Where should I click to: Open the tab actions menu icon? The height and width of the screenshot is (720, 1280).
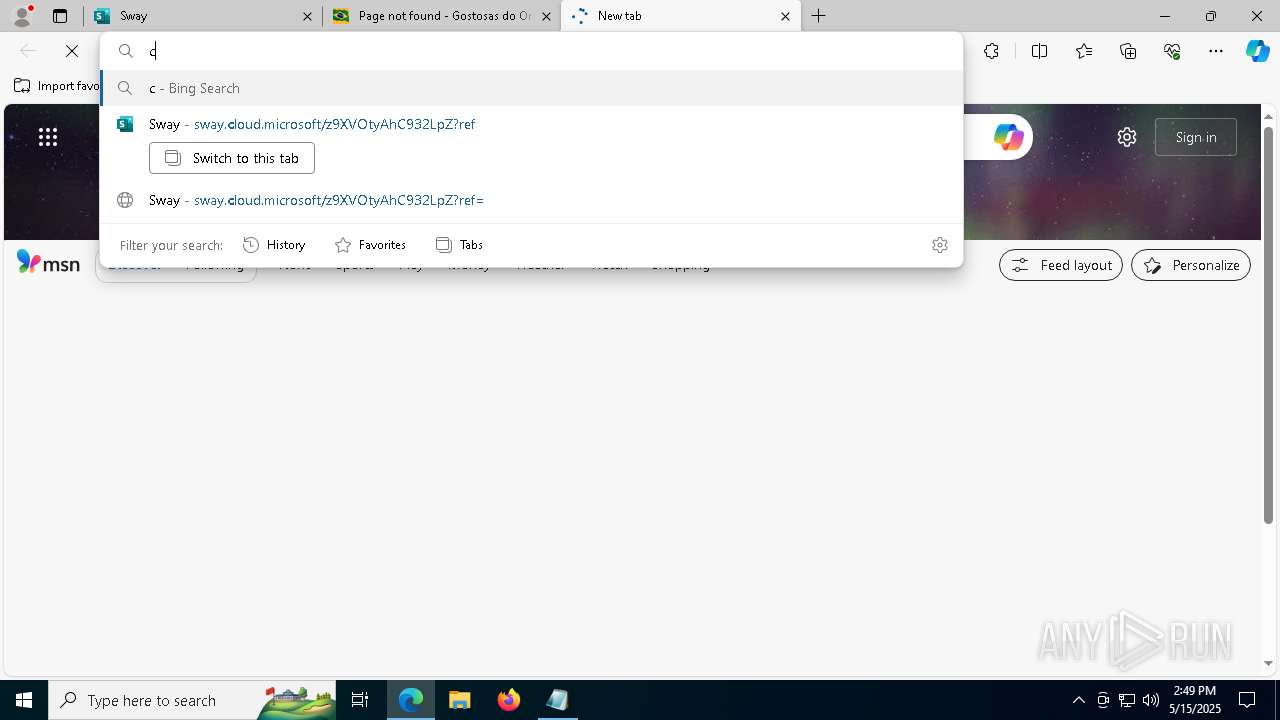[x=60, y=16]
